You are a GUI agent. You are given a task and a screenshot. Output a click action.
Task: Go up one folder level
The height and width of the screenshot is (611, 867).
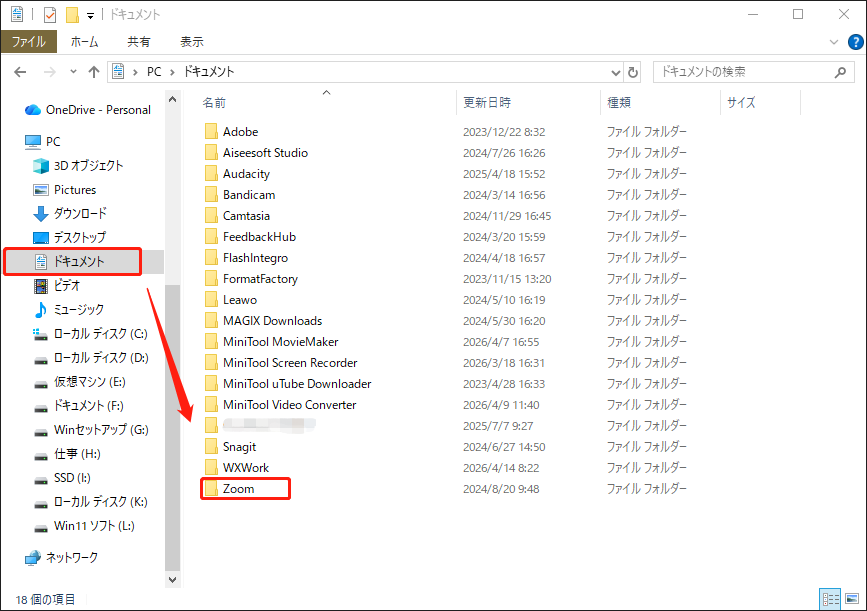coord(93,72)
